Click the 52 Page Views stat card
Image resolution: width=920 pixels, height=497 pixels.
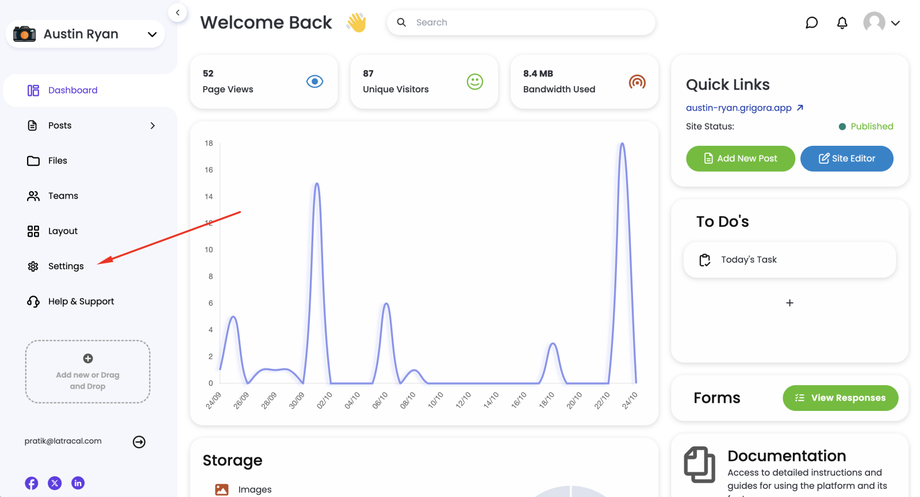coord(264,82)
